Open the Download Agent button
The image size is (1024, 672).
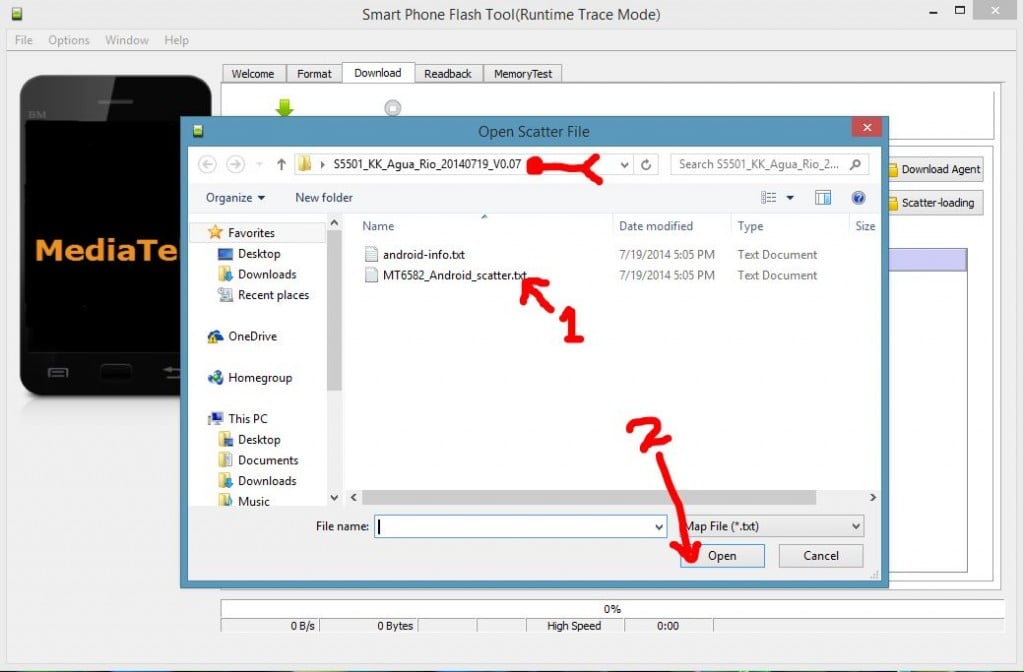click(x=935, y=170)
